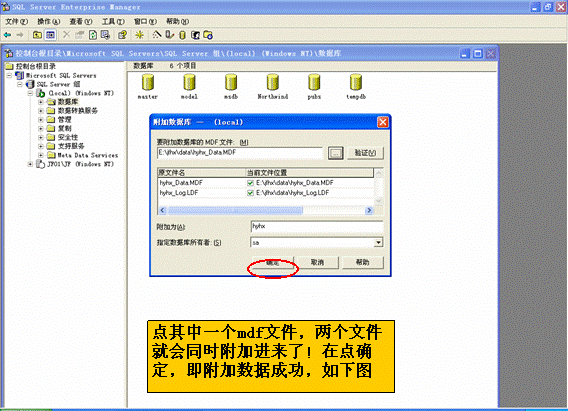Expand the JF01\JF server tree node
568x411 pixels.
[x=30, y=164]
